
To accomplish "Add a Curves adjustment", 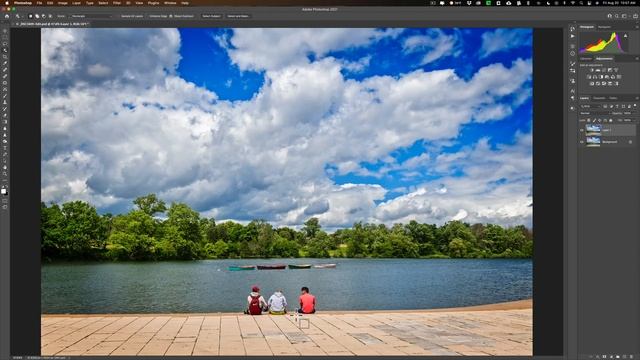I will (604, 70).
